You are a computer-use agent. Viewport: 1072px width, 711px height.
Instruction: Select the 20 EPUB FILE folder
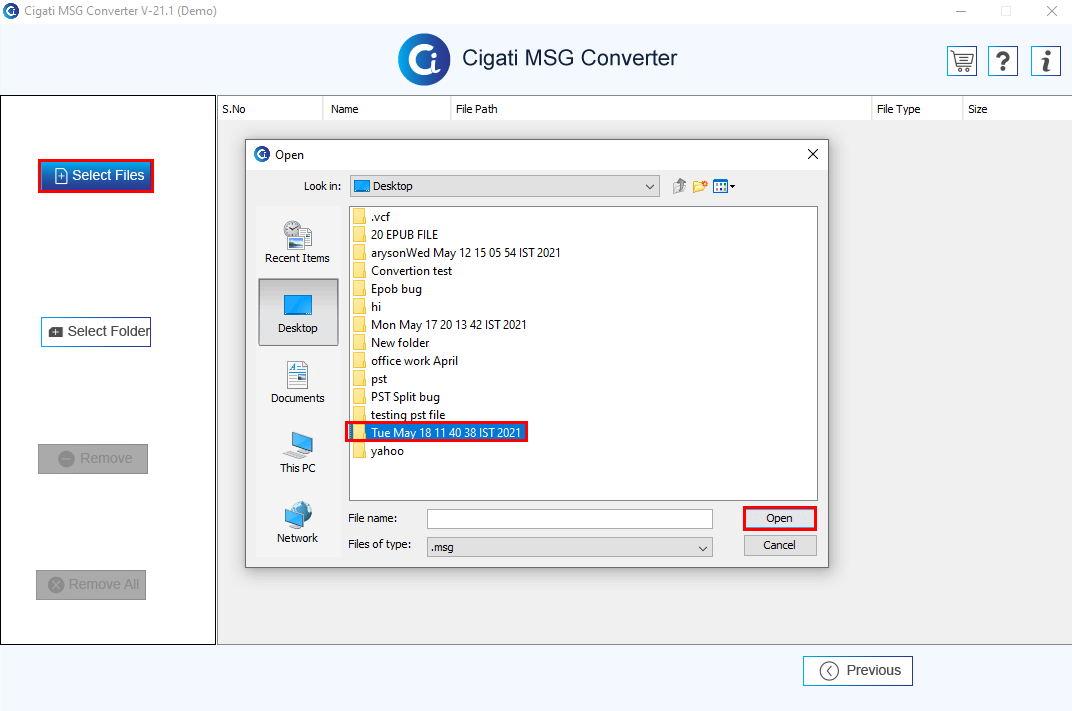pos(396,234)
